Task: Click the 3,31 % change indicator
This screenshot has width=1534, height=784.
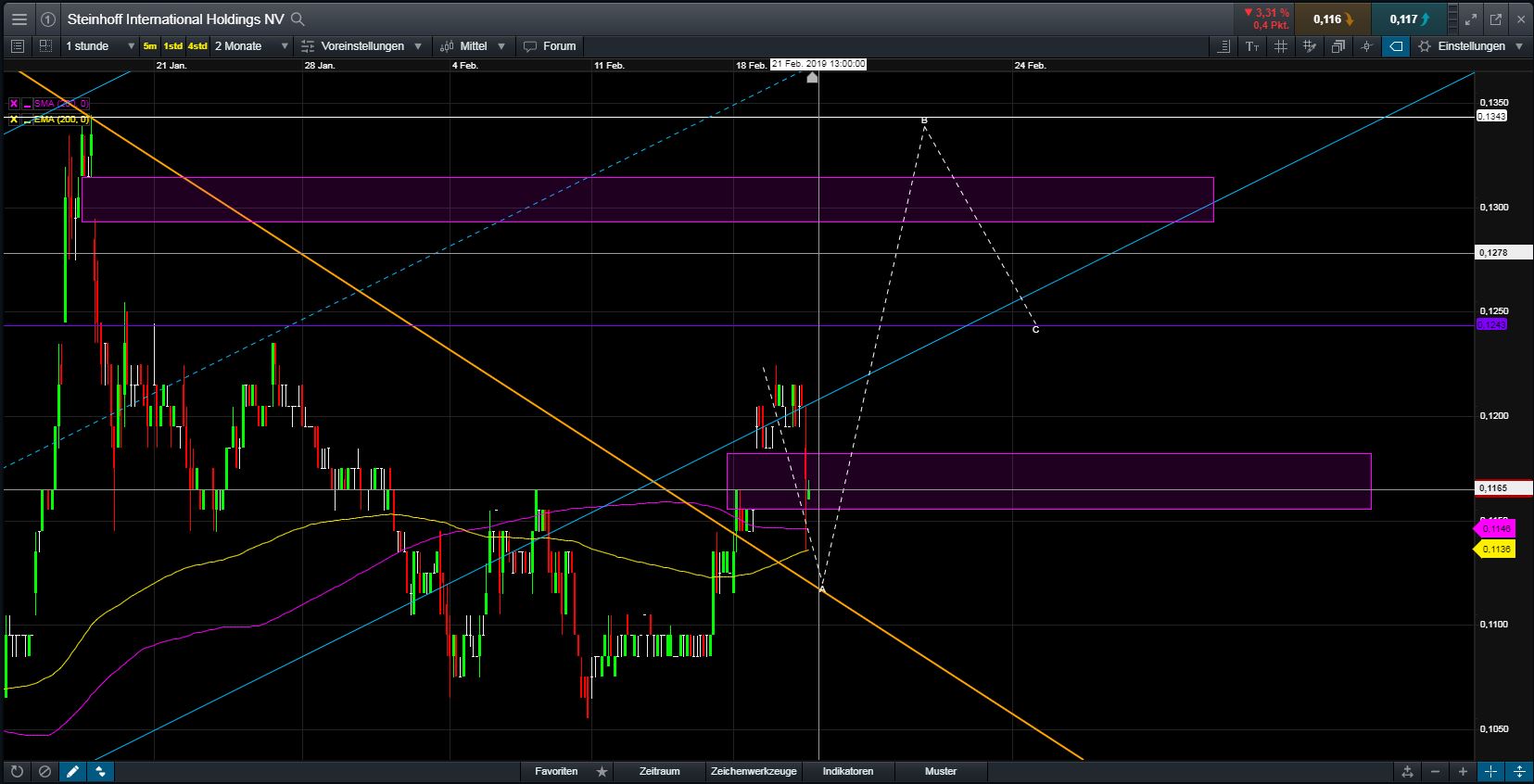Action: 1266,13
